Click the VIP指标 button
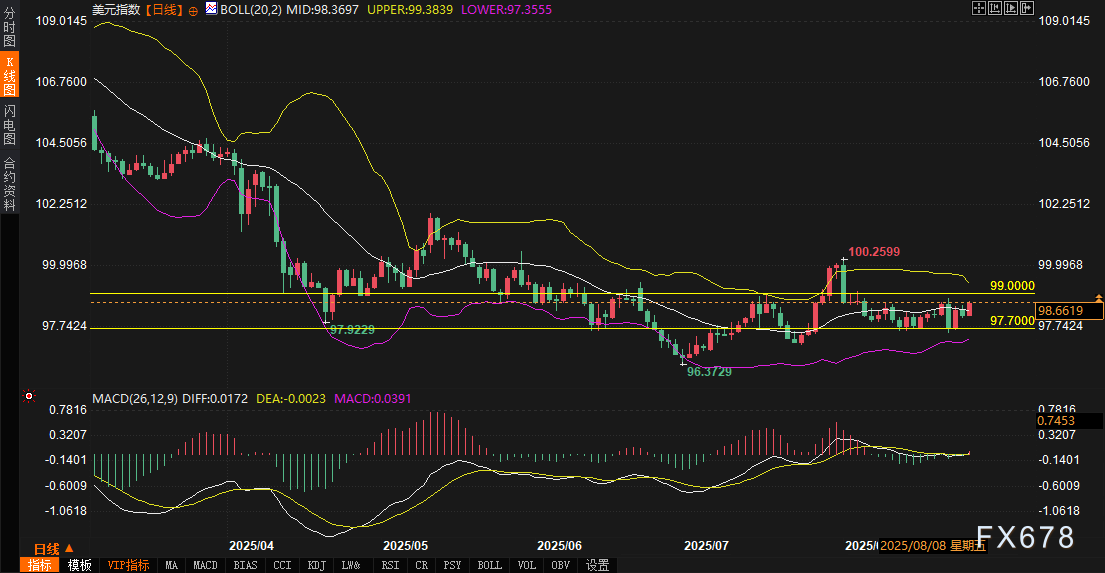Image resolution: width=1105 pixels, height=573 pixels. coord(128,565)
